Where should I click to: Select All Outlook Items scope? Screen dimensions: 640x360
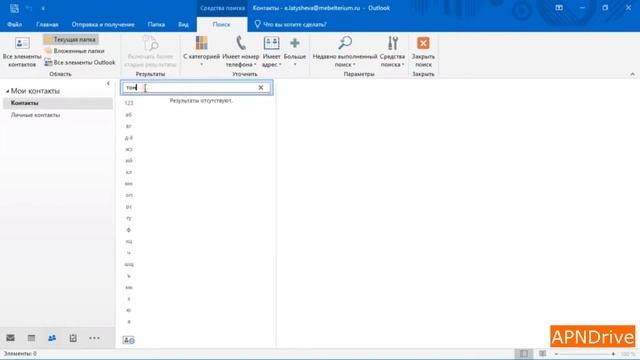coord(80,62)
